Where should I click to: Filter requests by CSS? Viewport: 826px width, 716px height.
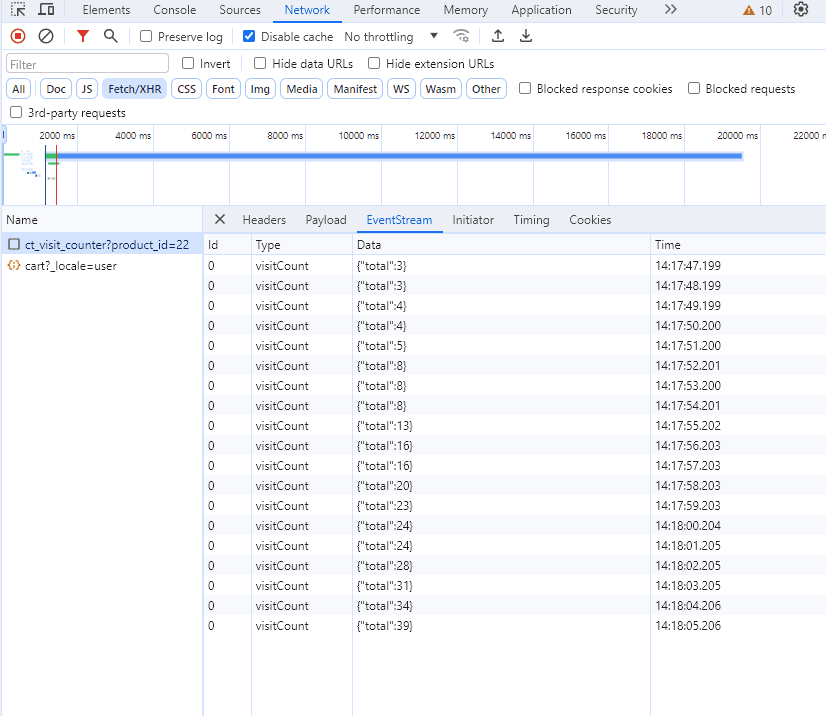coord(186,89)
